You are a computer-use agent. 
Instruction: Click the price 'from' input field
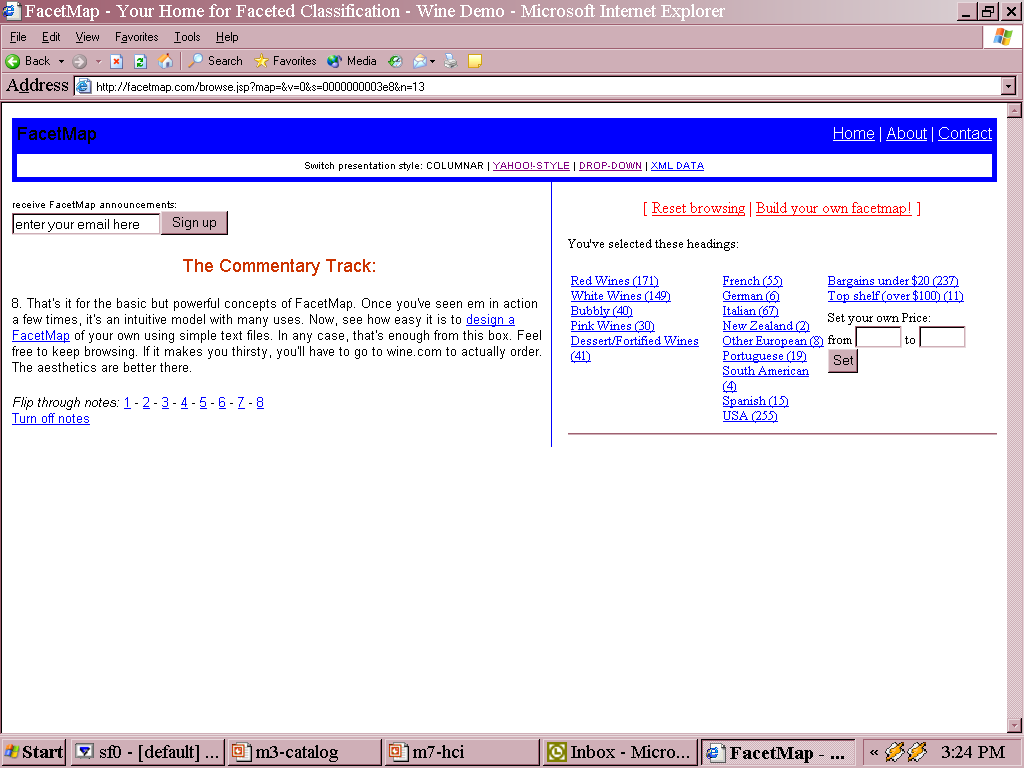click(878, 338)
